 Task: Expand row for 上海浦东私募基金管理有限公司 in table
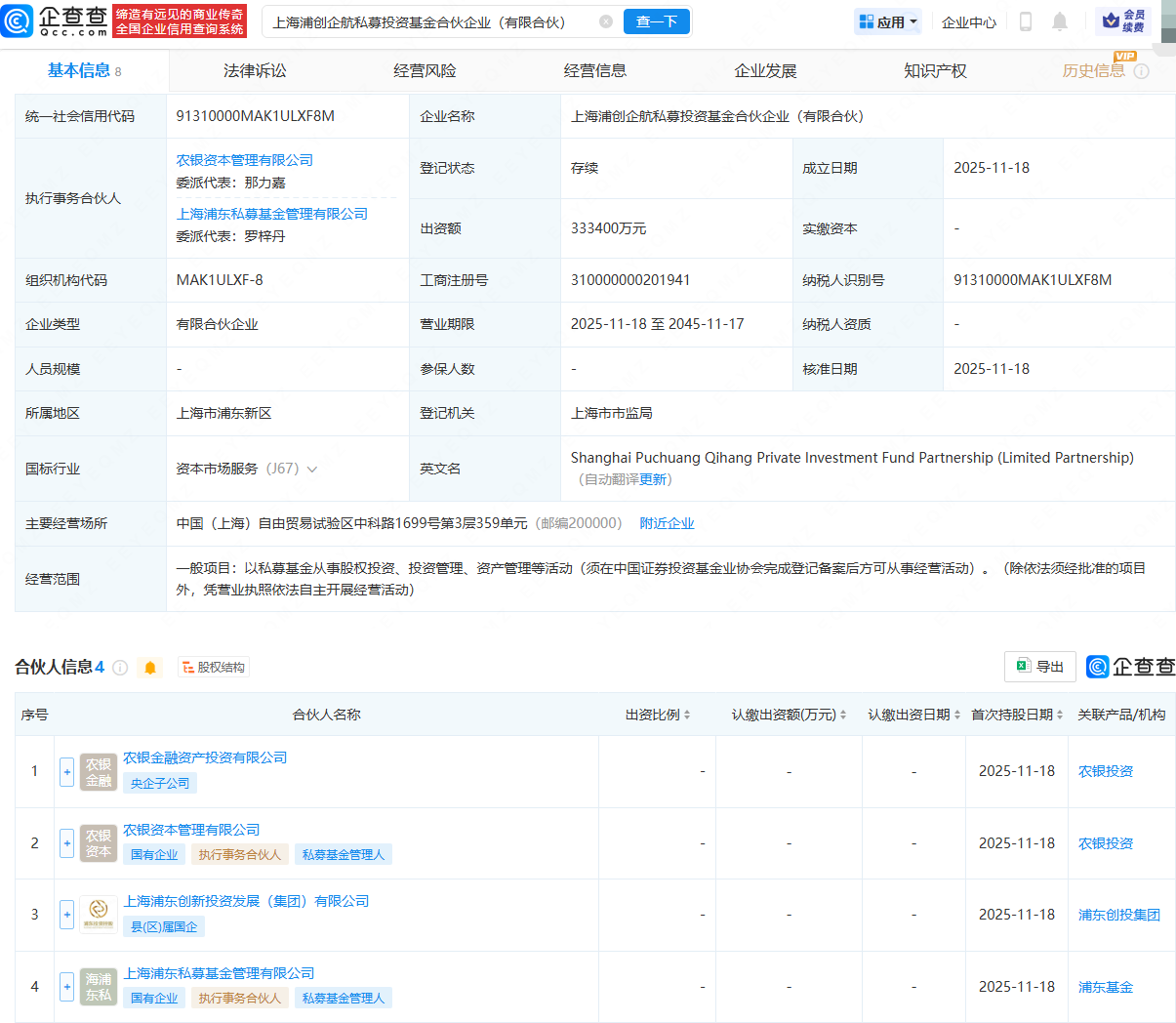tap(66, 987)
